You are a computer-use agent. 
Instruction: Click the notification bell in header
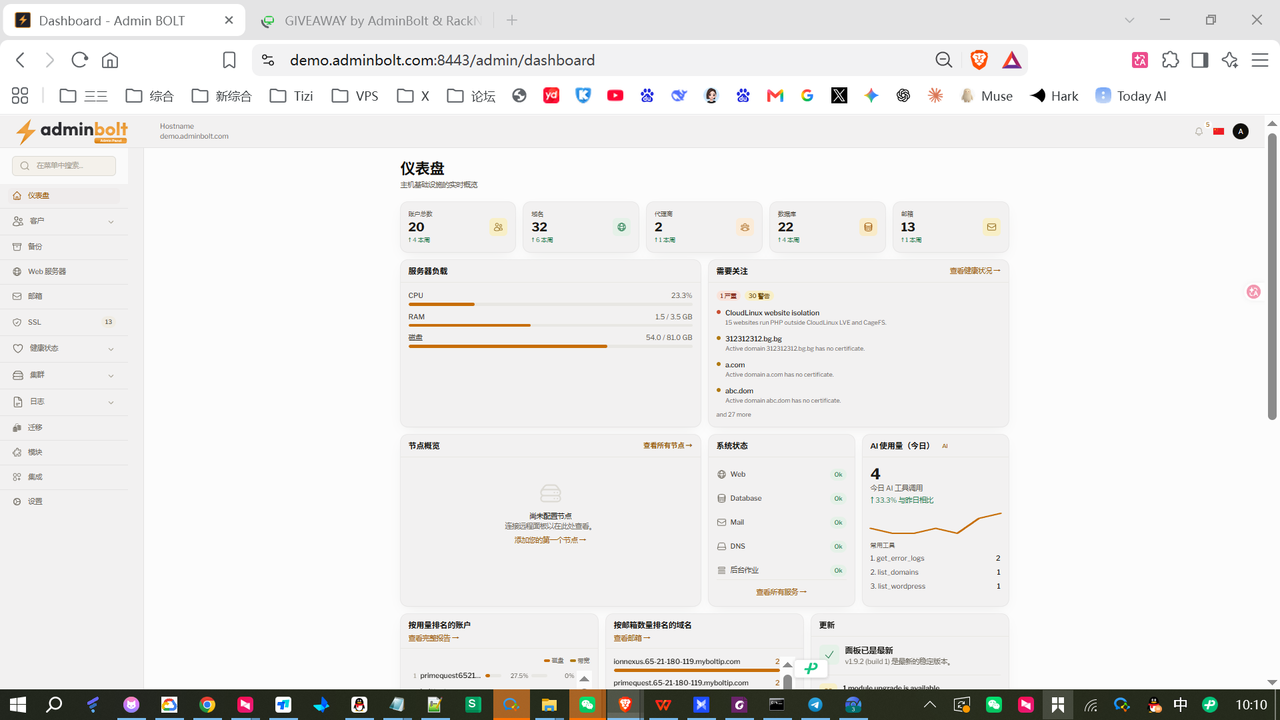coord(1199,131)
